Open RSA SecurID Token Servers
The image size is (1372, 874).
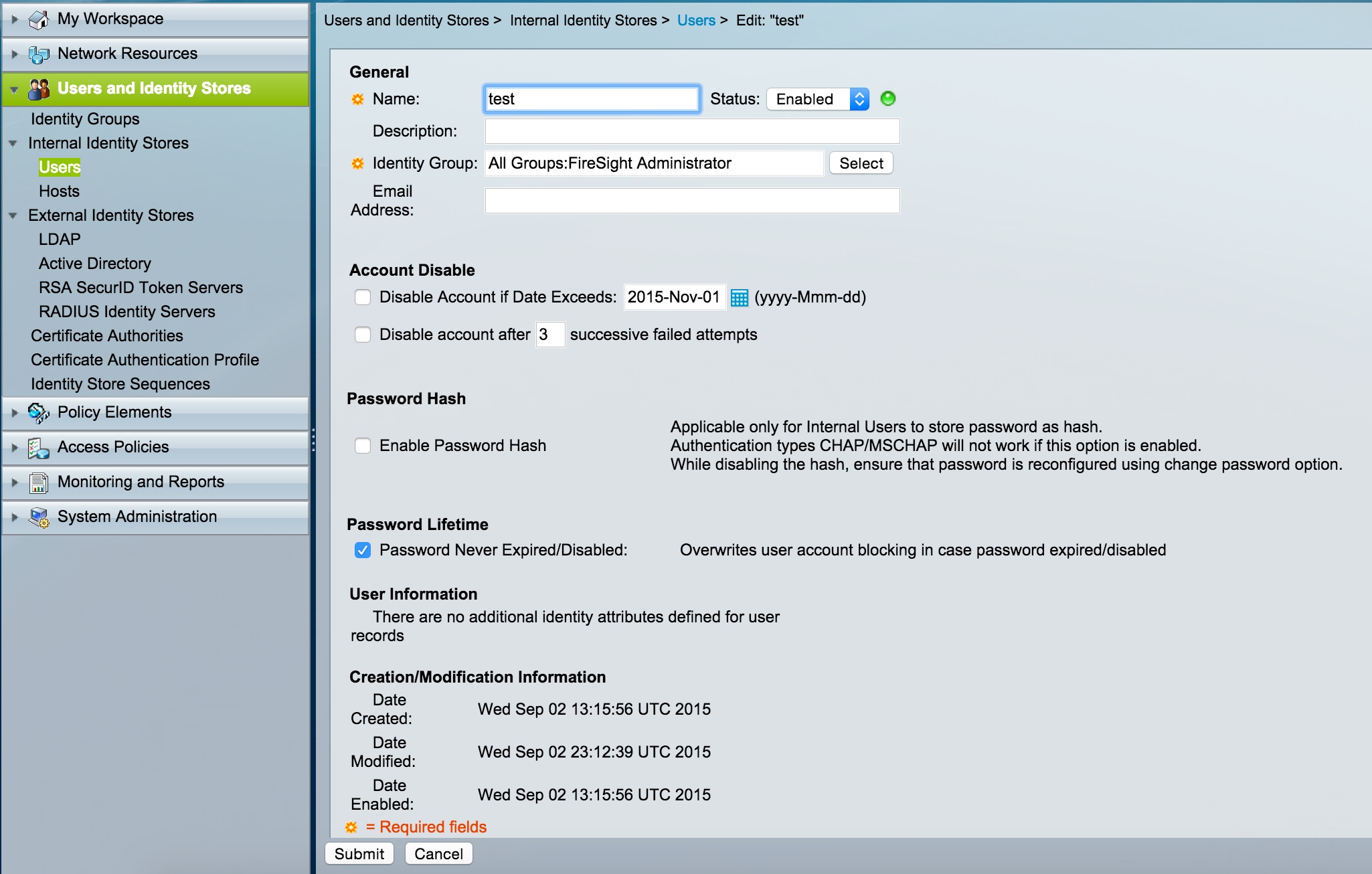coord(141,288)
